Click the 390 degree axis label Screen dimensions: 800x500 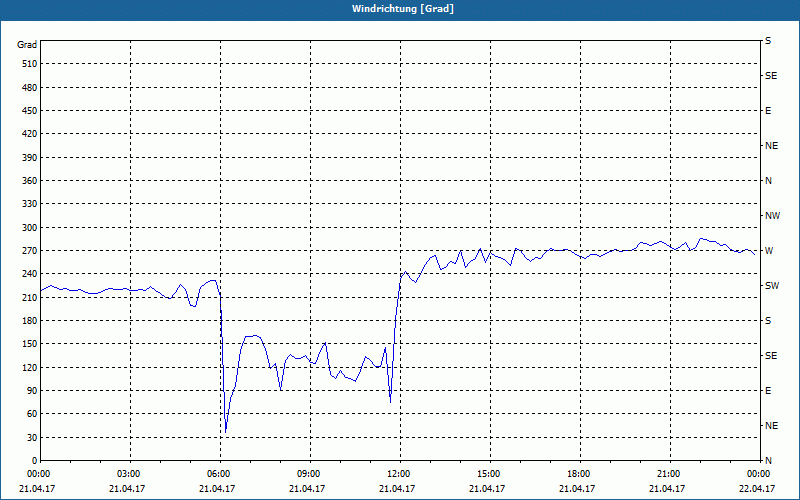tap(29, 158)
